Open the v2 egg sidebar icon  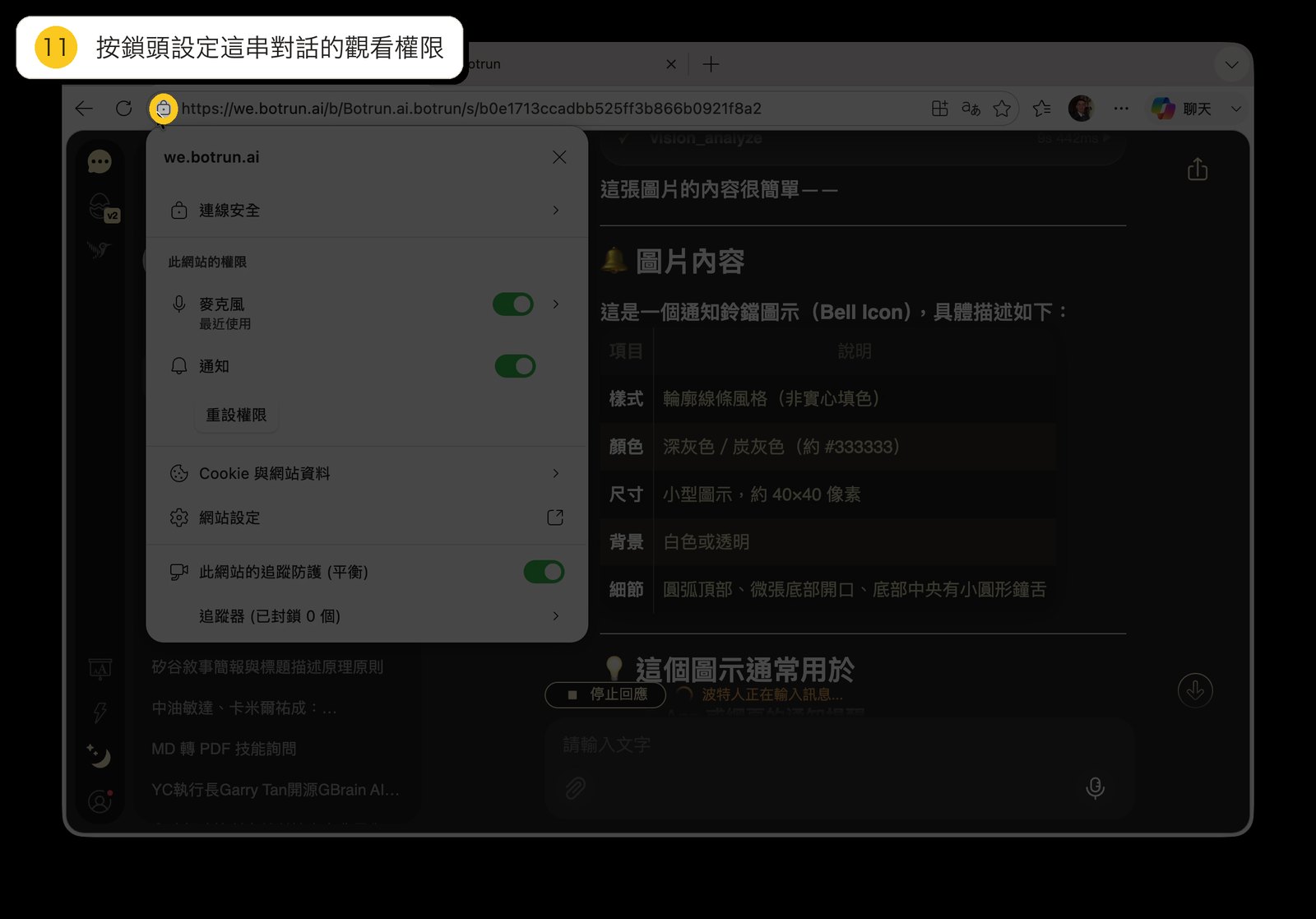point(103,208)
